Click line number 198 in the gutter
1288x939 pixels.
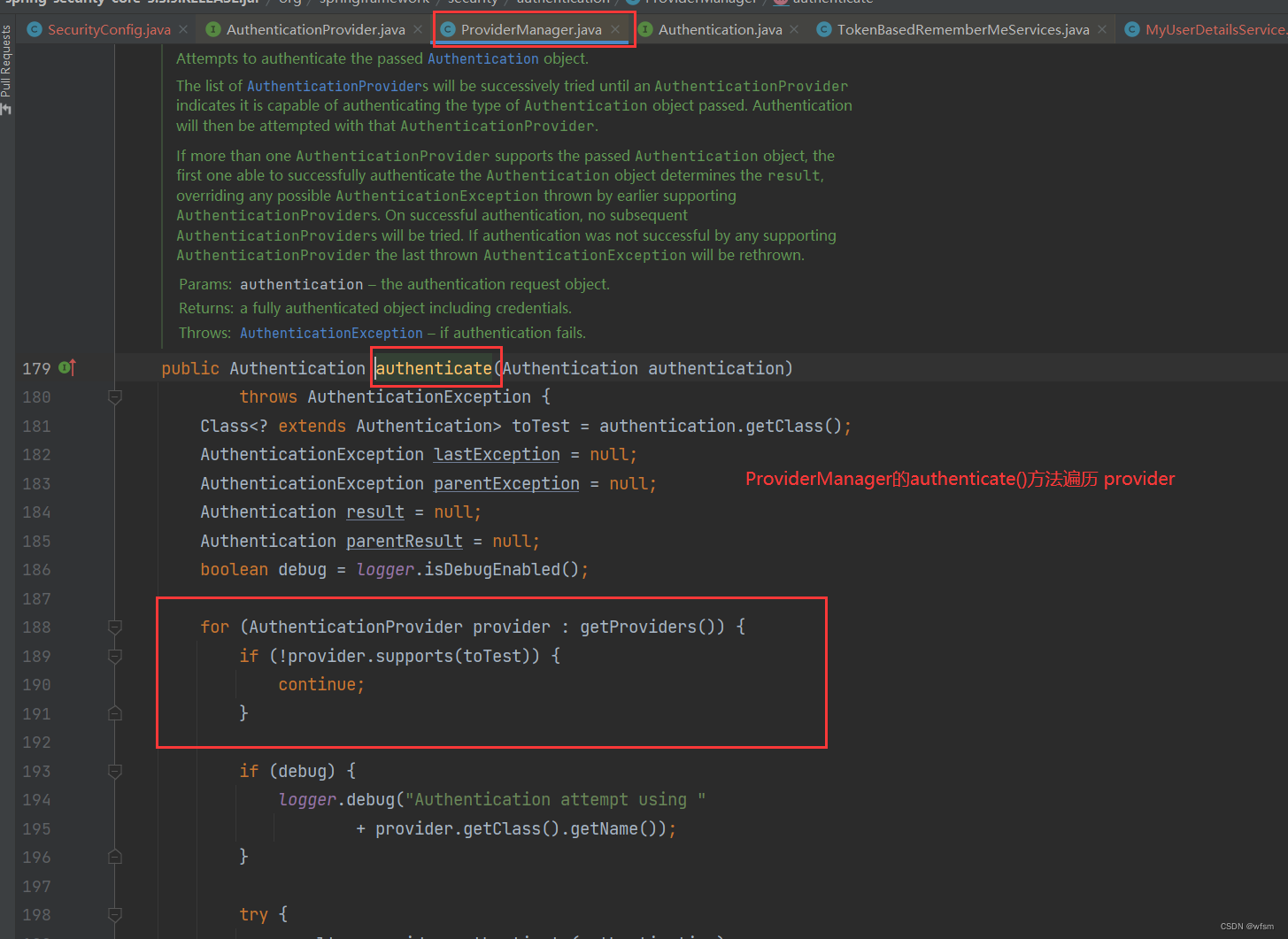(x=36, y=914)
